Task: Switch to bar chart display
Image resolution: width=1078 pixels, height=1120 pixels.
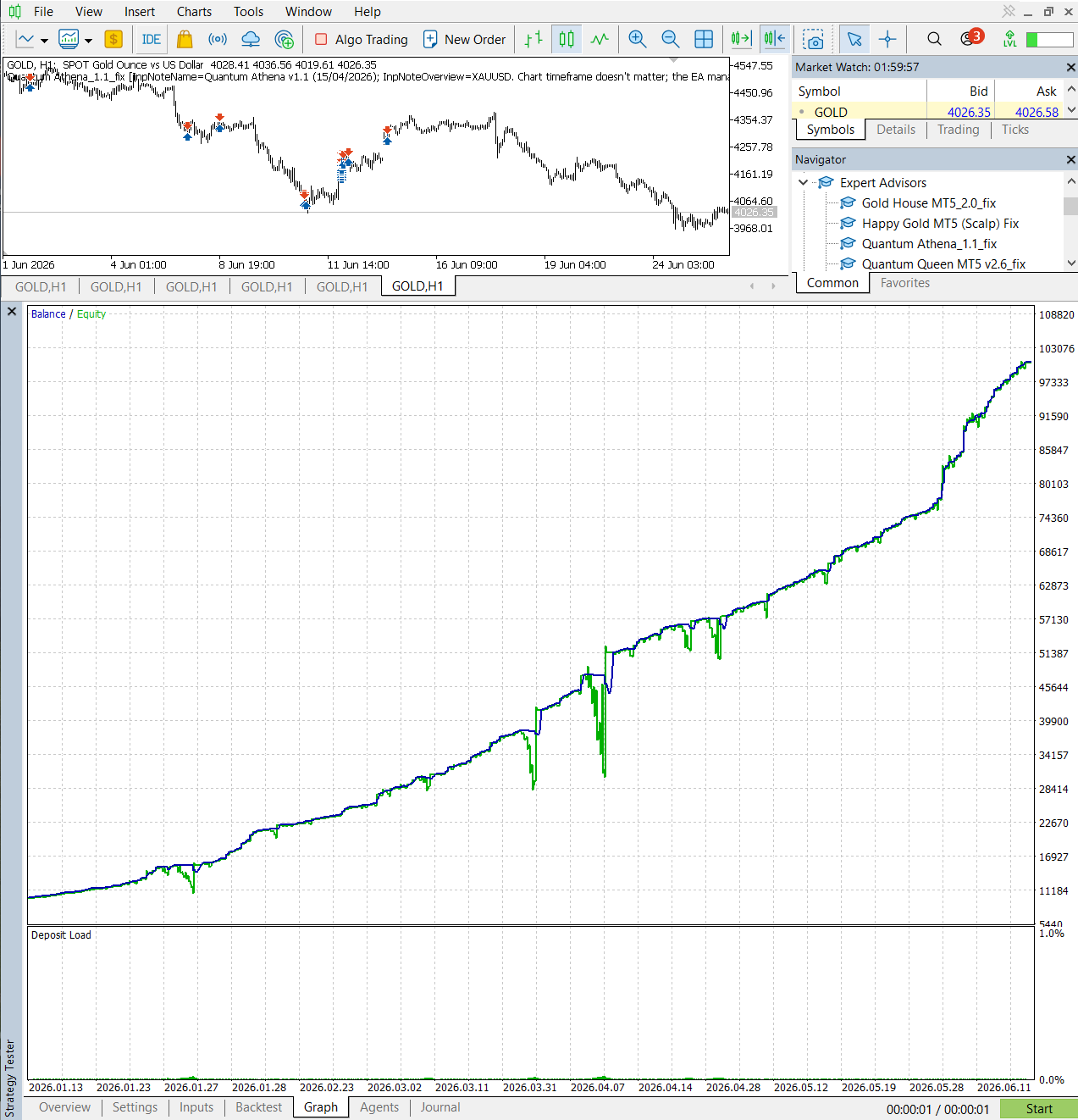Action: click(x=533, y=39)
